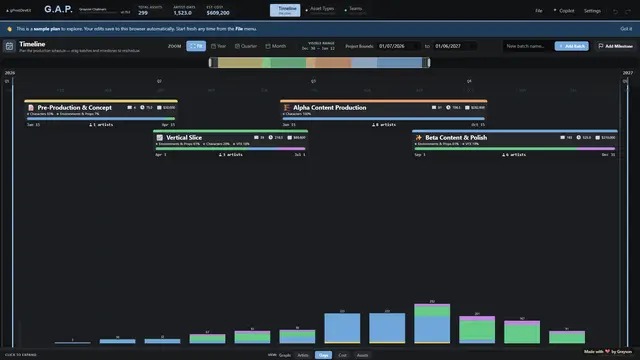
Task: Switch to the Teams tab
Action: point(353,10)
